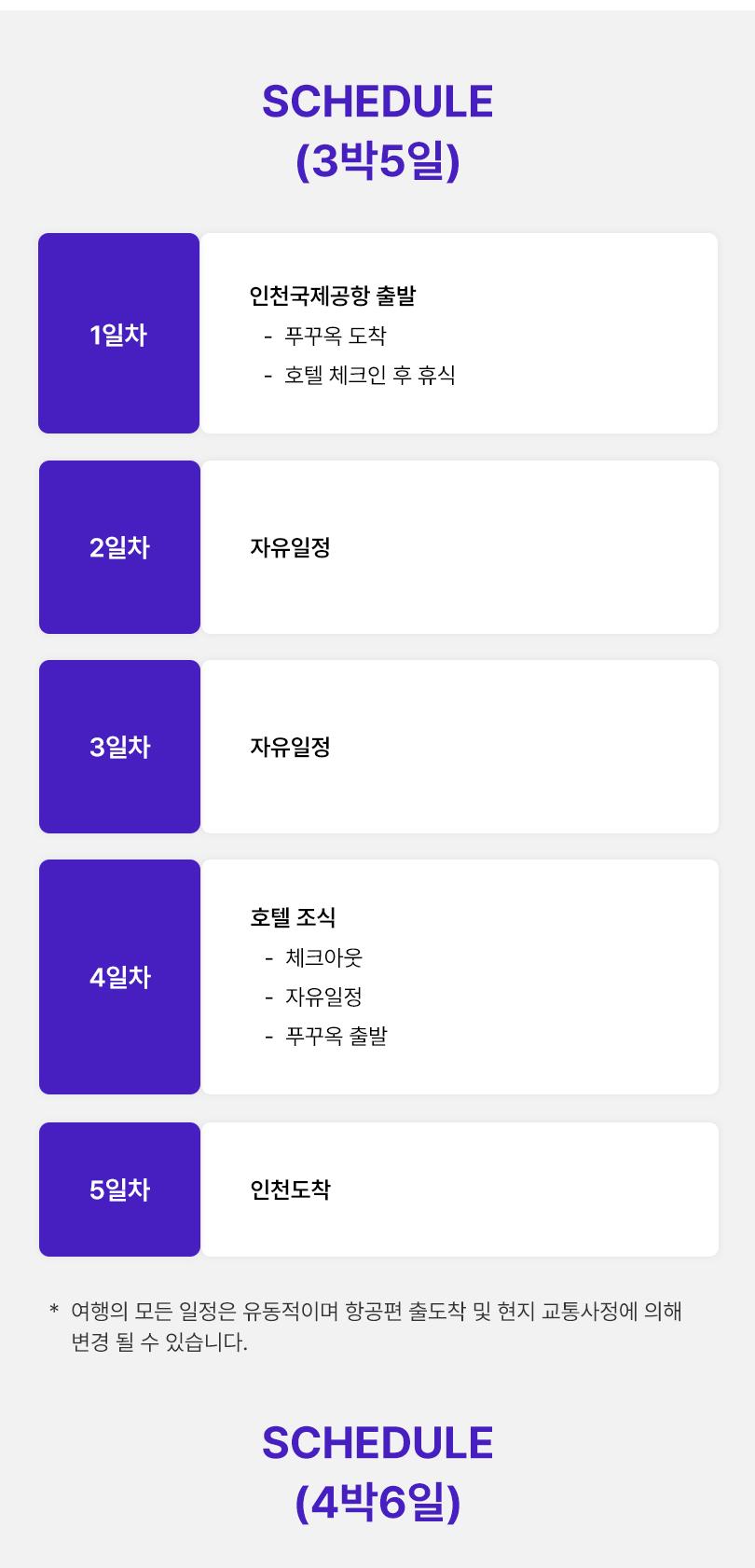The image size is (755, 1568).
Task: Click the 체크아웃 list item
Action: tap(324, 957)
